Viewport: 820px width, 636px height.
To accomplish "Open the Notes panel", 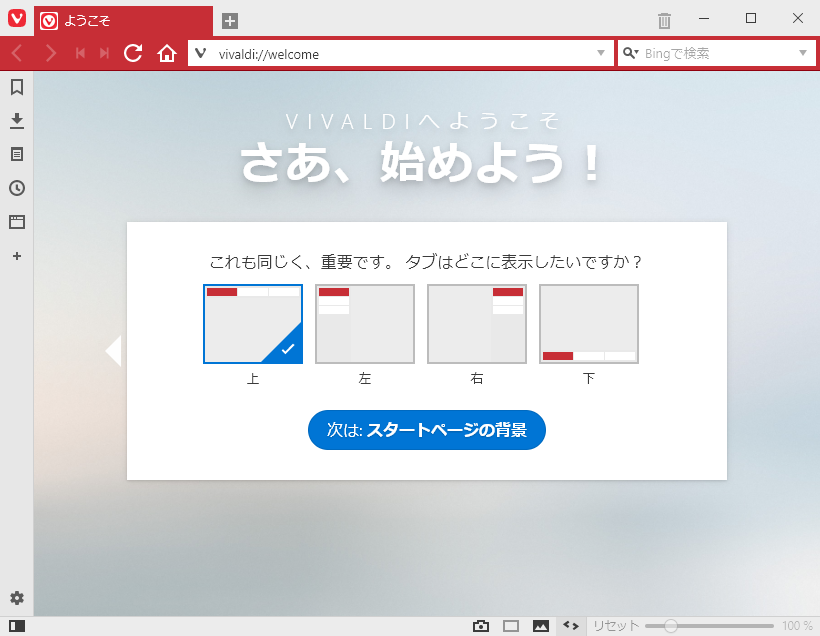I will coord(17,154).
